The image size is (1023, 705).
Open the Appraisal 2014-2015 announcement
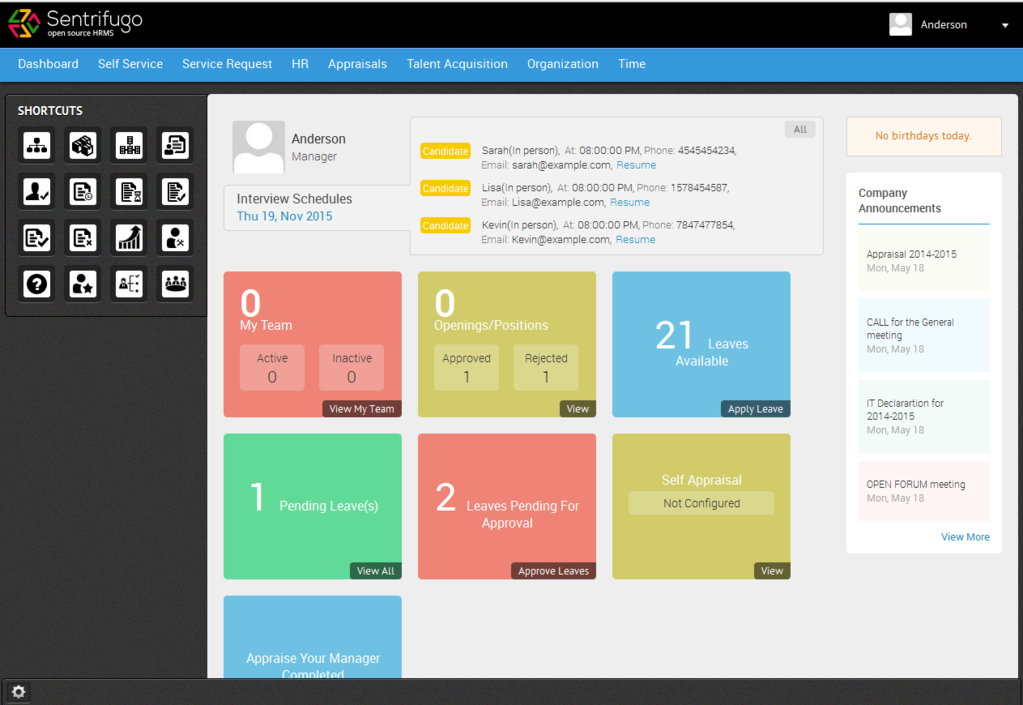924,261
